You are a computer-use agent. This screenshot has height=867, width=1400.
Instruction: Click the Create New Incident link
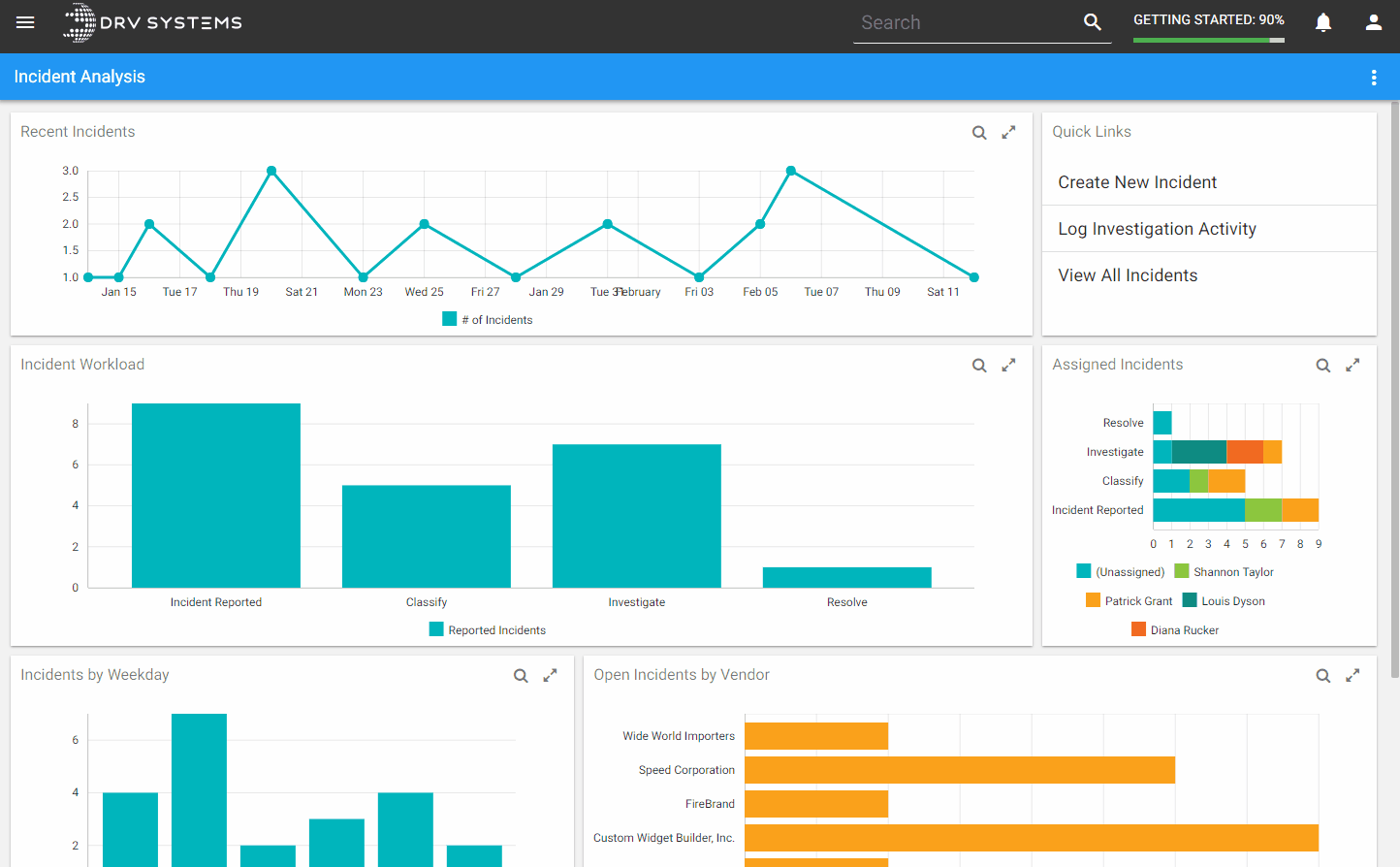(1137, 182)
